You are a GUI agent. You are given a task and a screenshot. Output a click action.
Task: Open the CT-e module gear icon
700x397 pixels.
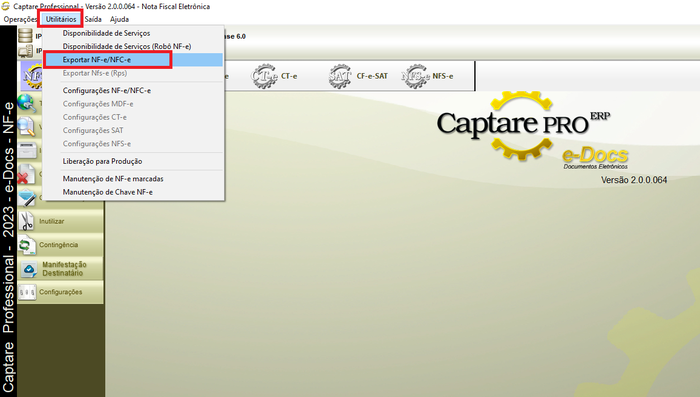tap(264, 76)
